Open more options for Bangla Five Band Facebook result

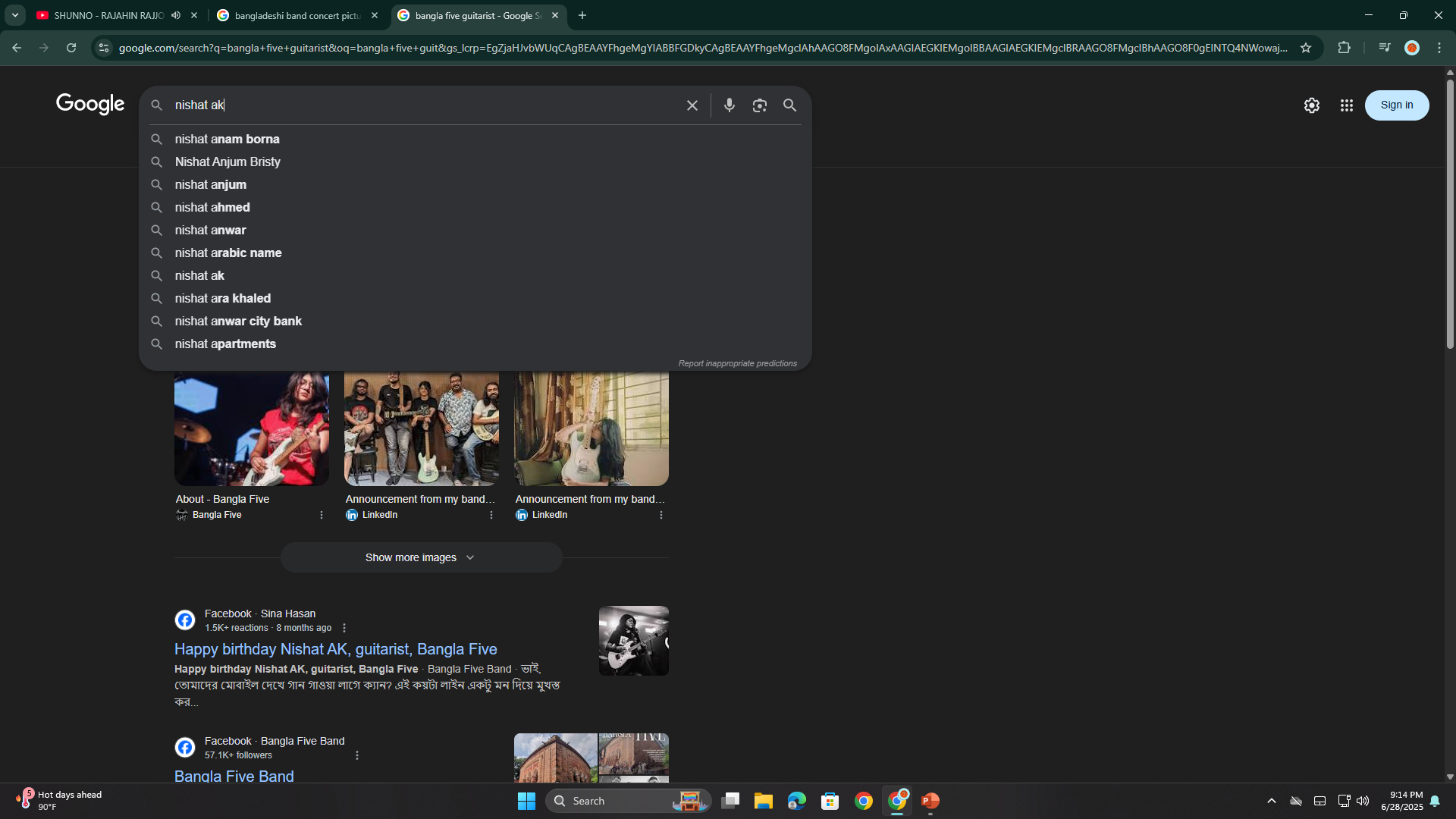[357, 755]
